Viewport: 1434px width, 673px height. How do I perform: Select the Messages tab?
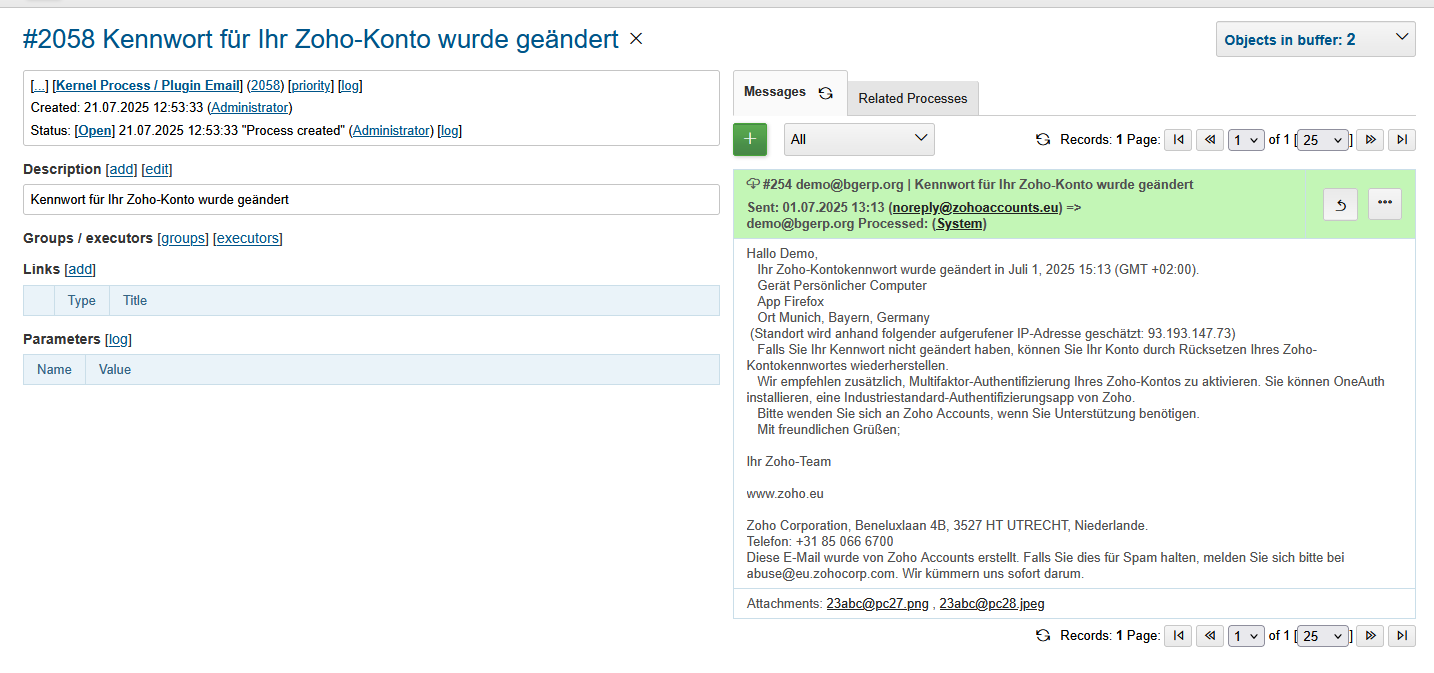point(775,92)
